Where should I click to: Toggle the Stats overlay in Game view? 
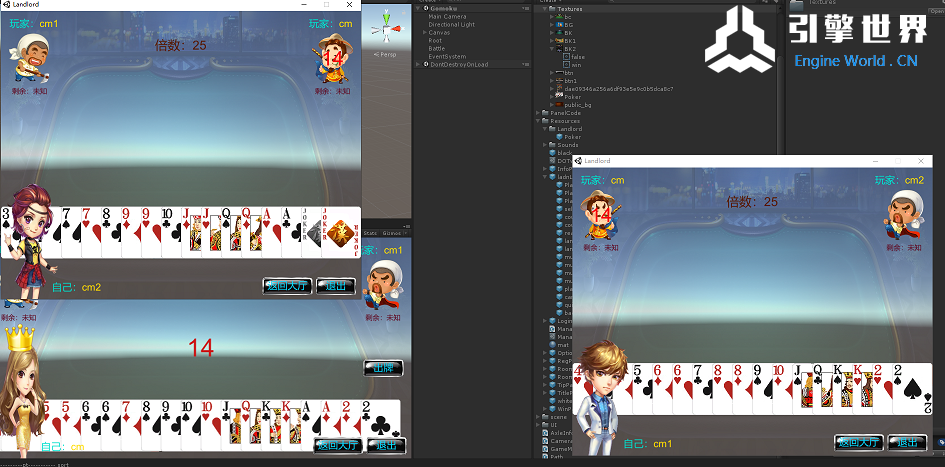[370, 233]
